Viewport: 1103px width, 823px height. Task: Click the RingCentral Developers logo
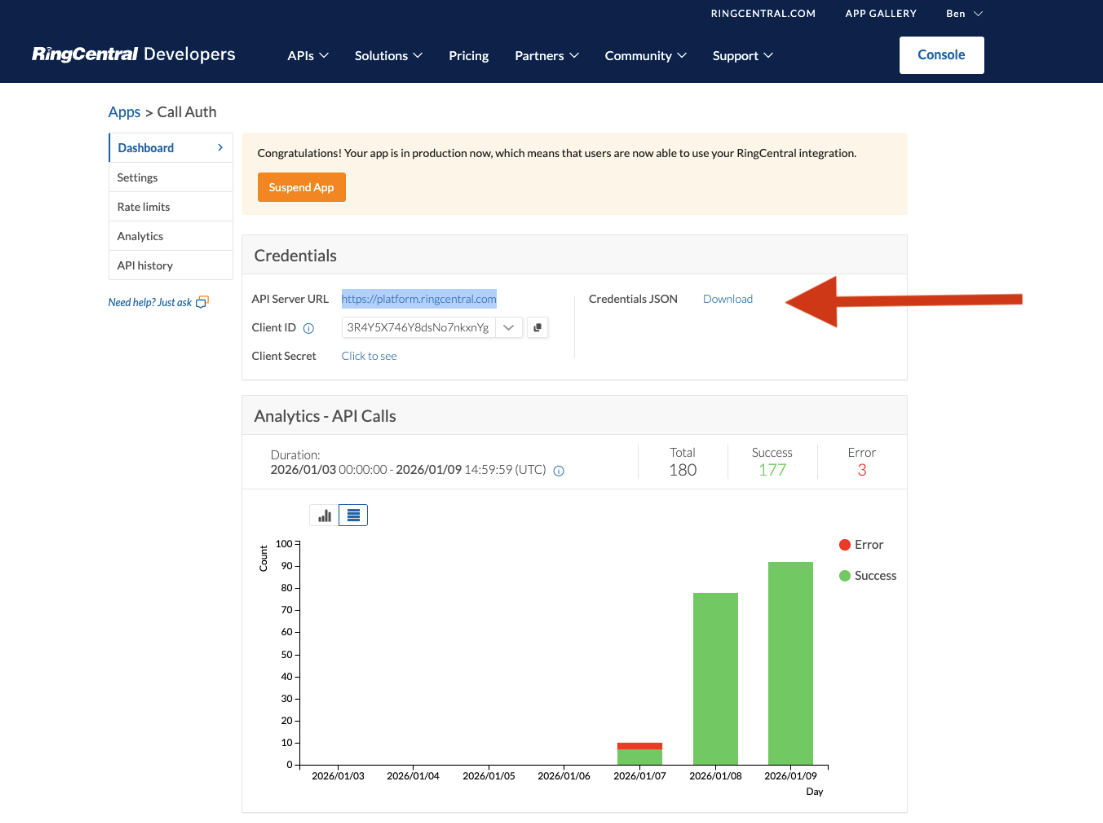coord(134,54)
